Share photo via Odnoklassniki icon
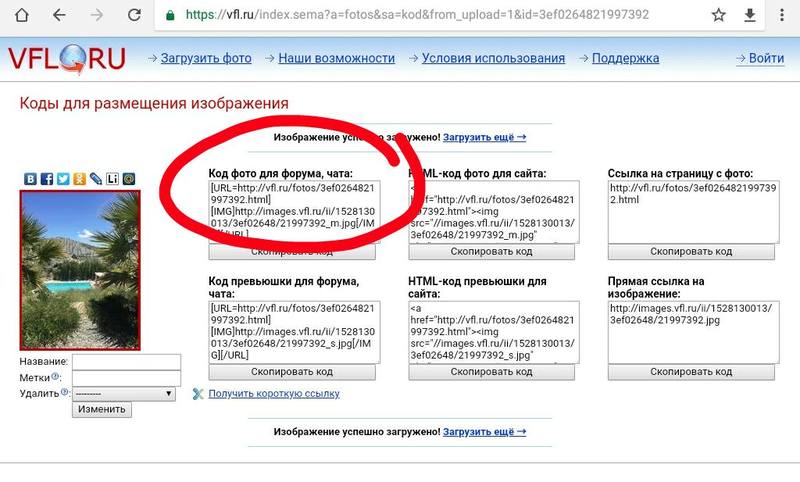 [x=79, y=180]
